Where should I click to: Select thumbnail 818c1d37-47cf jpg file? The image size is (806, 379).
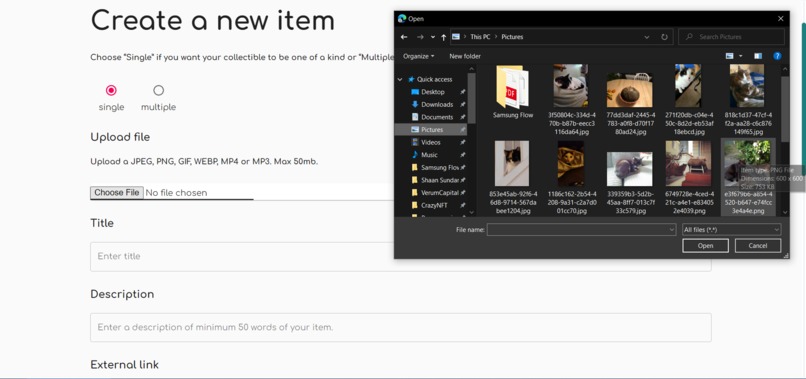click(x=747, y=86)
